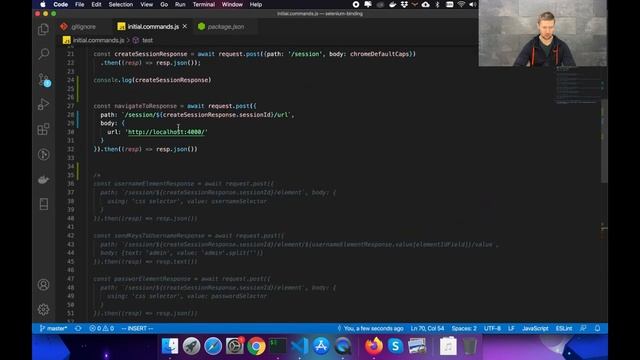Click the -- INSERT -- mode indicator

click(x=137, y=328)
